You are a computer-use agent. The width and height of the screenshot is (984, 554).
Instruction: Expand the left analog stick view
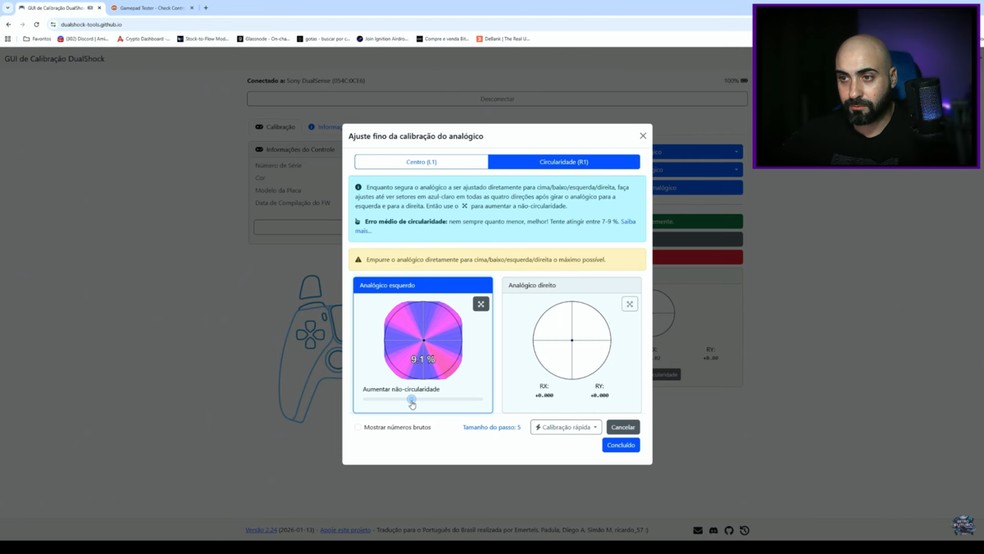pyautogui.click(x=481, y=304)
